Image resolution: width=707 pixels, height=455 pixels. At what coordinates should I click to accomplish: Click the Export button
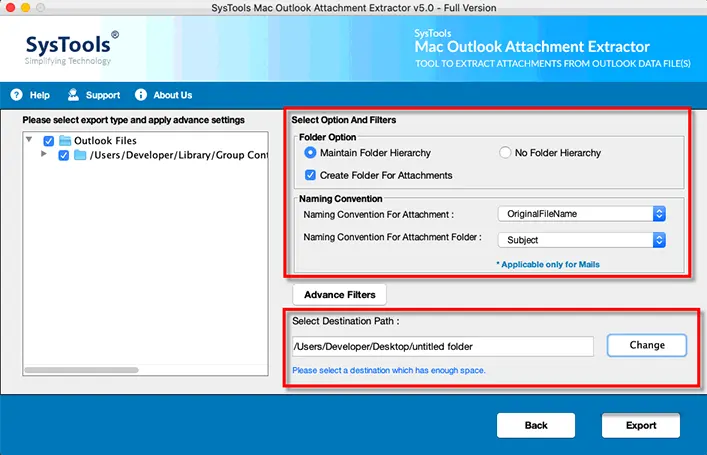pos(641,425)
